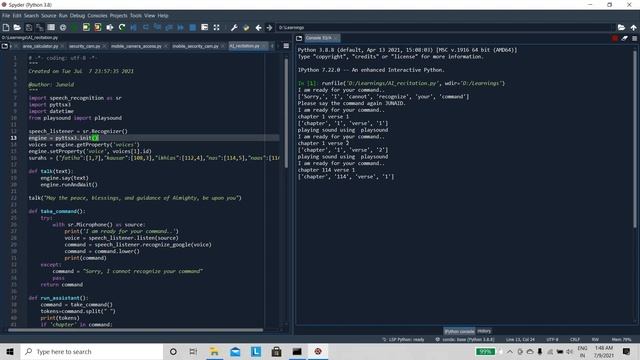Click CRLF line ending status
The height and width of the screenshot is (360, 640).
coord(575,339)
